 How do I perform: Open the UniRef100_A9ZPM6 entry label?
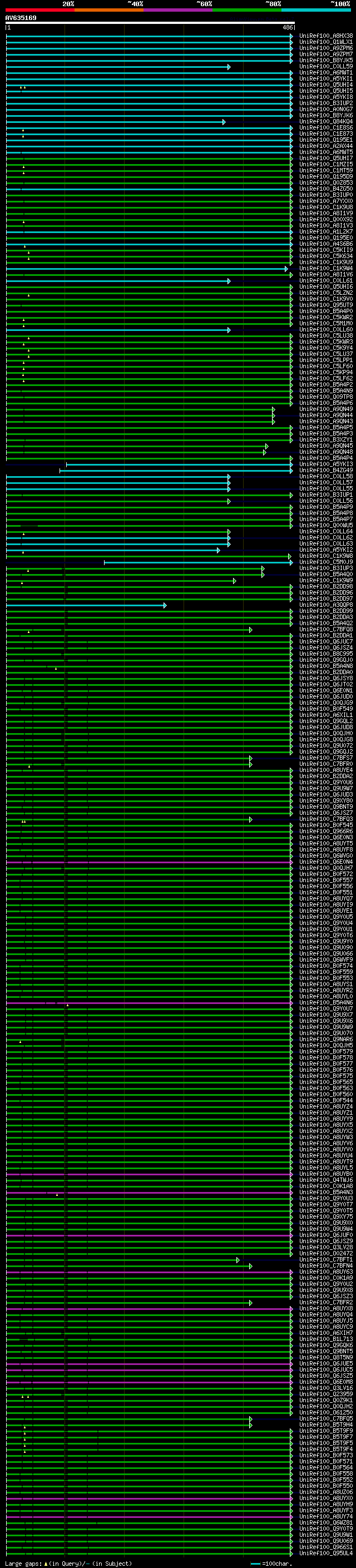click(326, 48)
